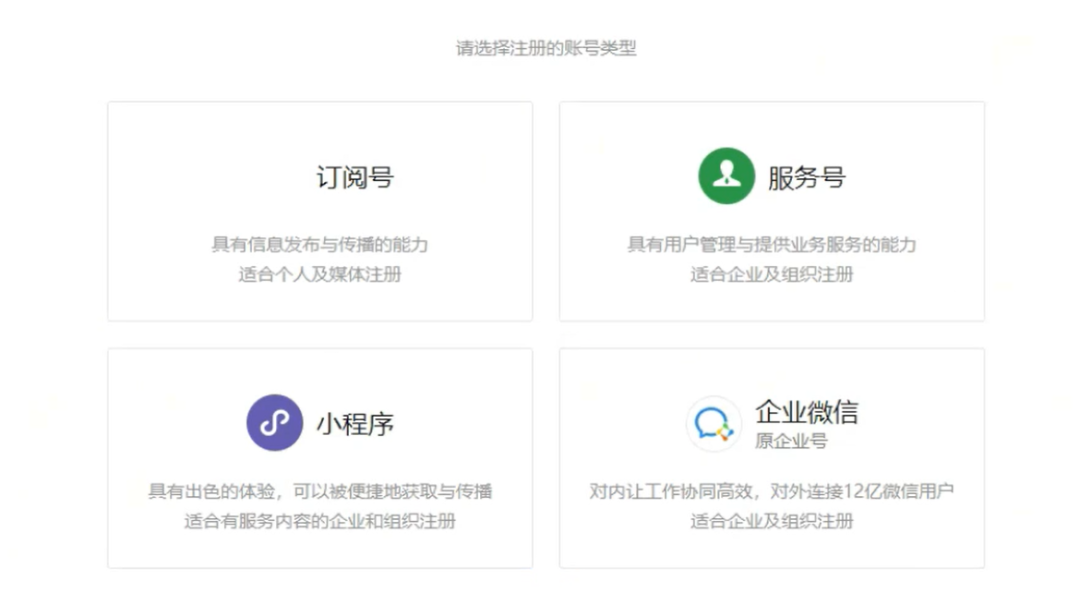The image size is (1080, 593).
Task: Click the 原企业号 subtitle text
Action: (x=791, y=441)
